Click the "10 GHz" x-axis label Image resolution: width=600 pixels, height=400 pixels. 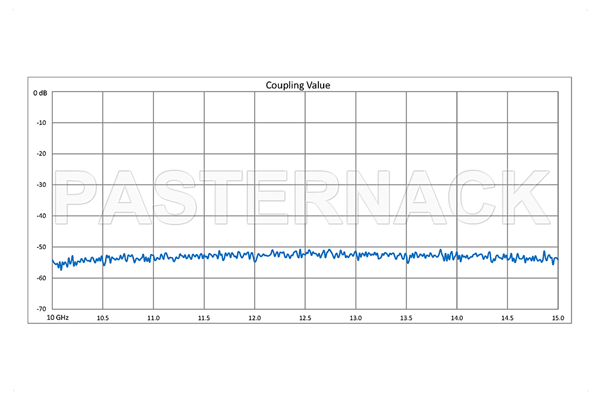point(56,317)
